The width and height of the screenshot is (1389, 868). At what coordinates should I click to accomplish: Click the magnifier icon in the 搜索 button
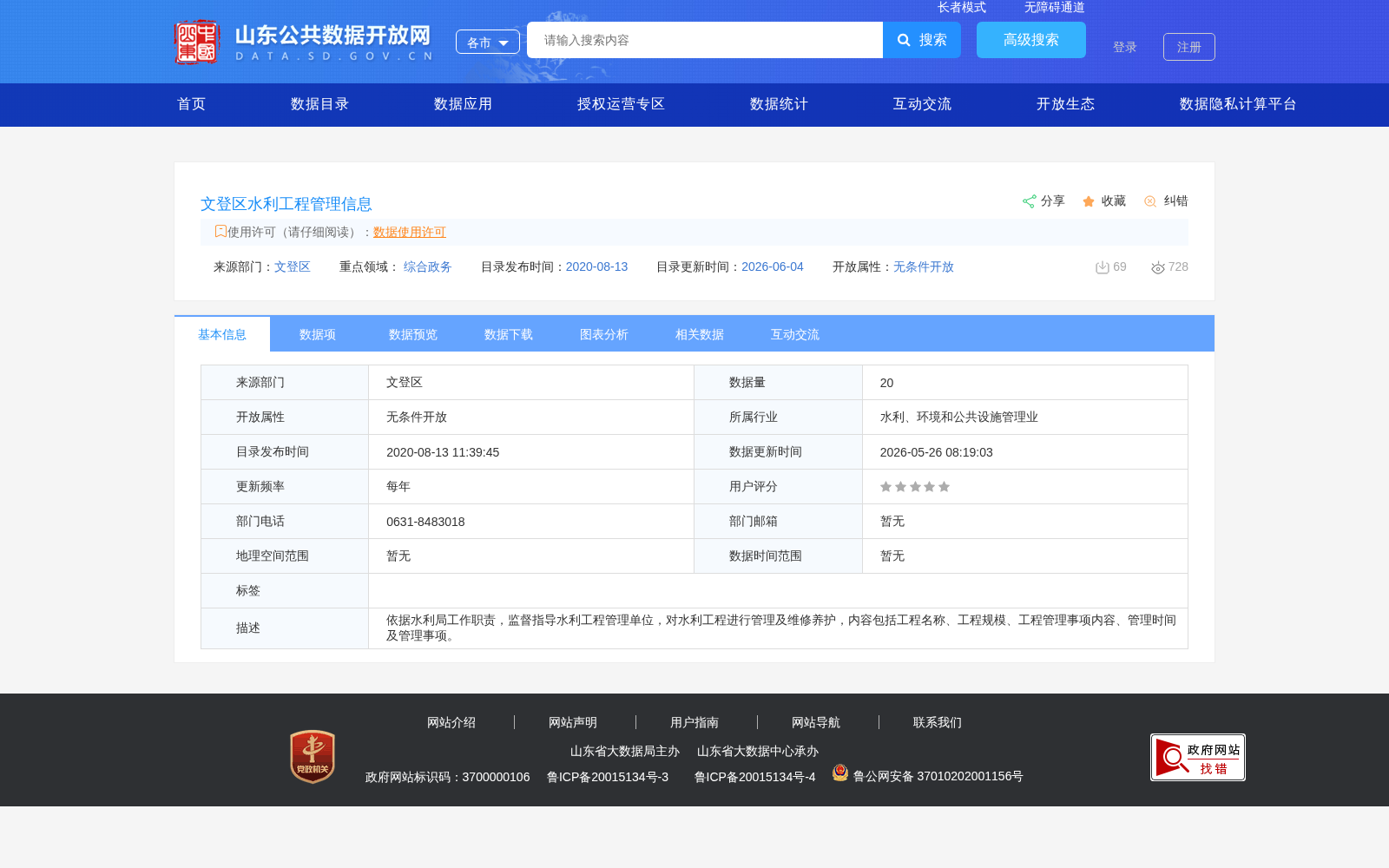(904, 40)
